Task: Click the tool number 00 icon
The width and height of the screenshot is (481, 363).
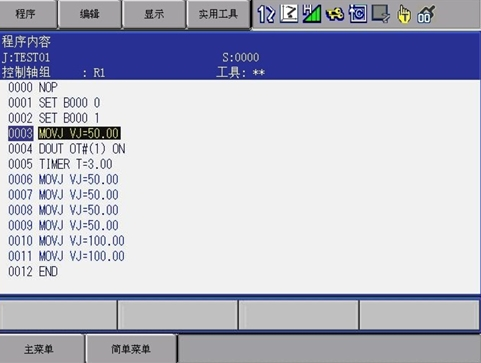Action: [x=426, y=15]
